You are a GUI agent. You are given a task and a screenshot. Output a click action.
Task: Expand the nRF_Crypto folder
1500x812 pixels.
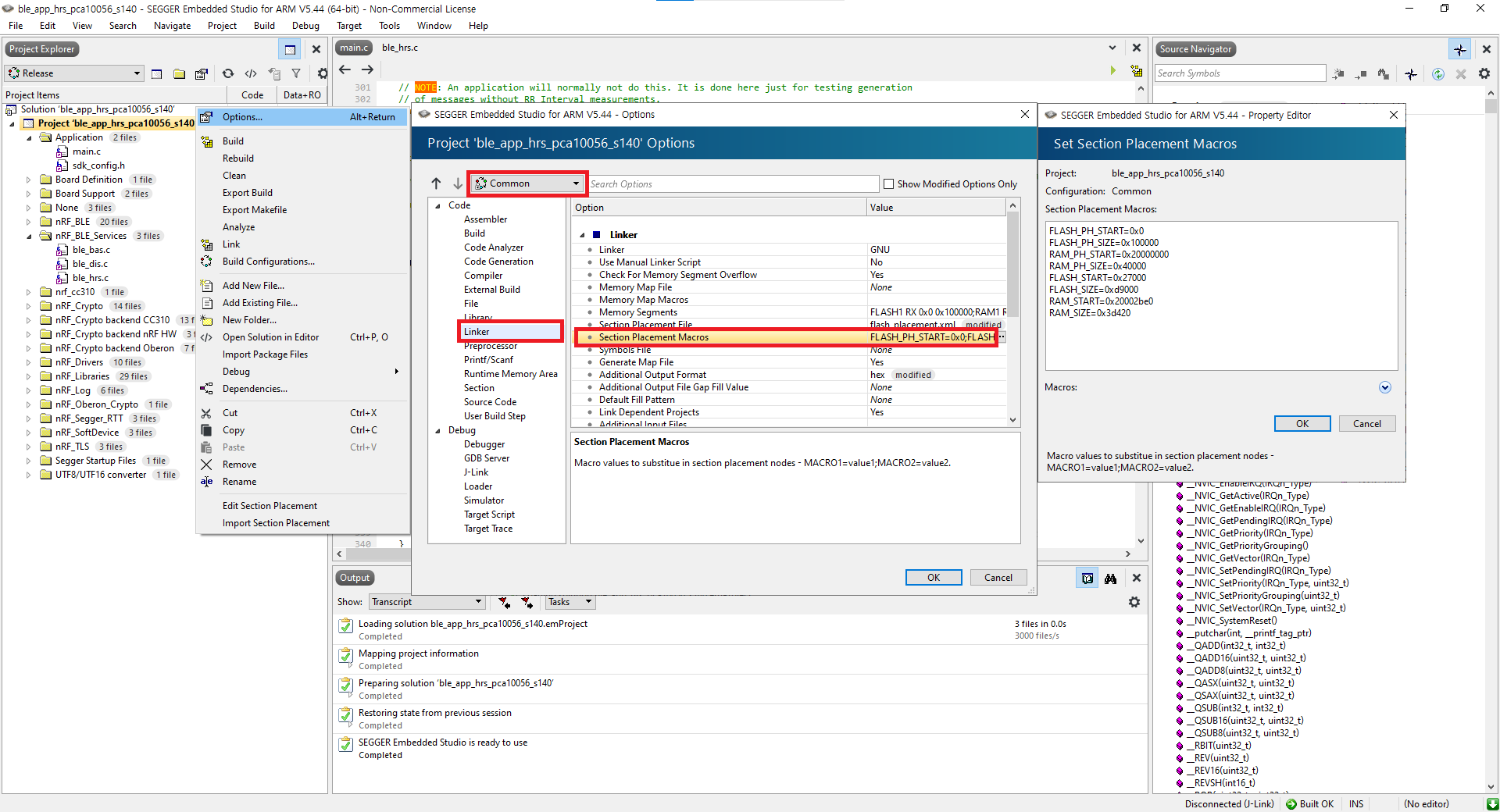29,306
